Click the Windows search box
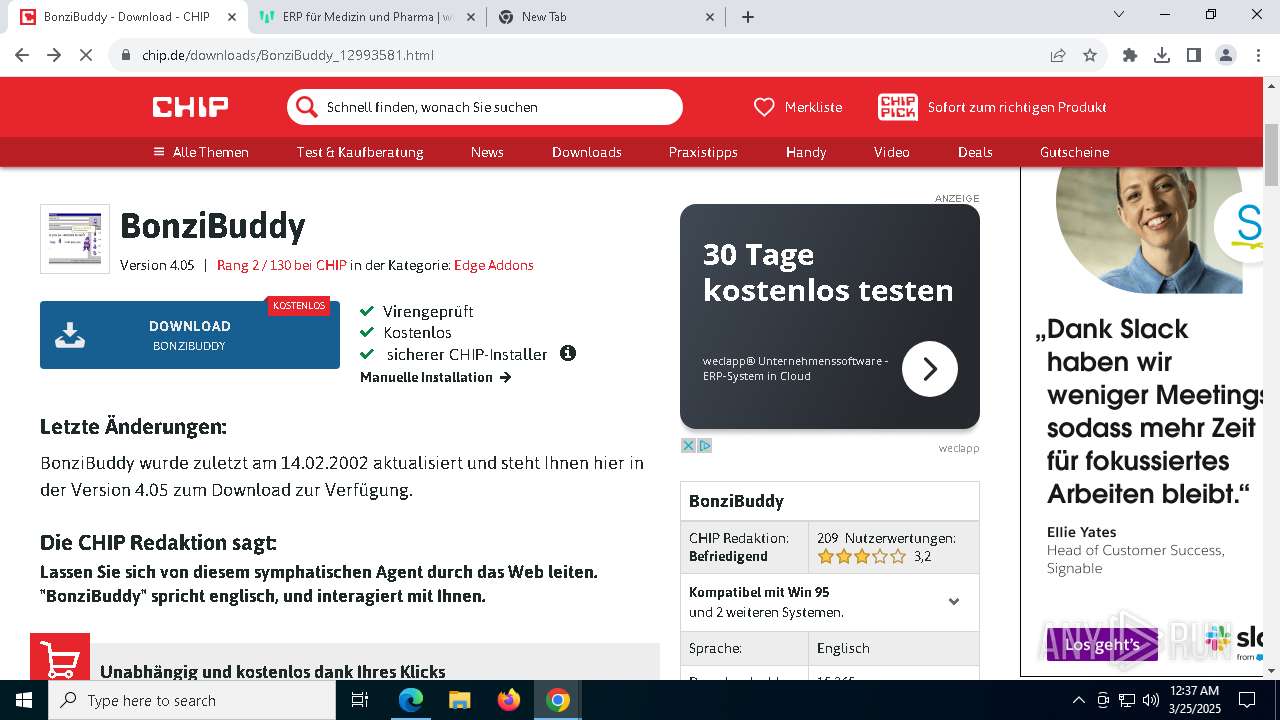Image resolution: width=1280 pixels, height=720 pixels. coord(192,700)
